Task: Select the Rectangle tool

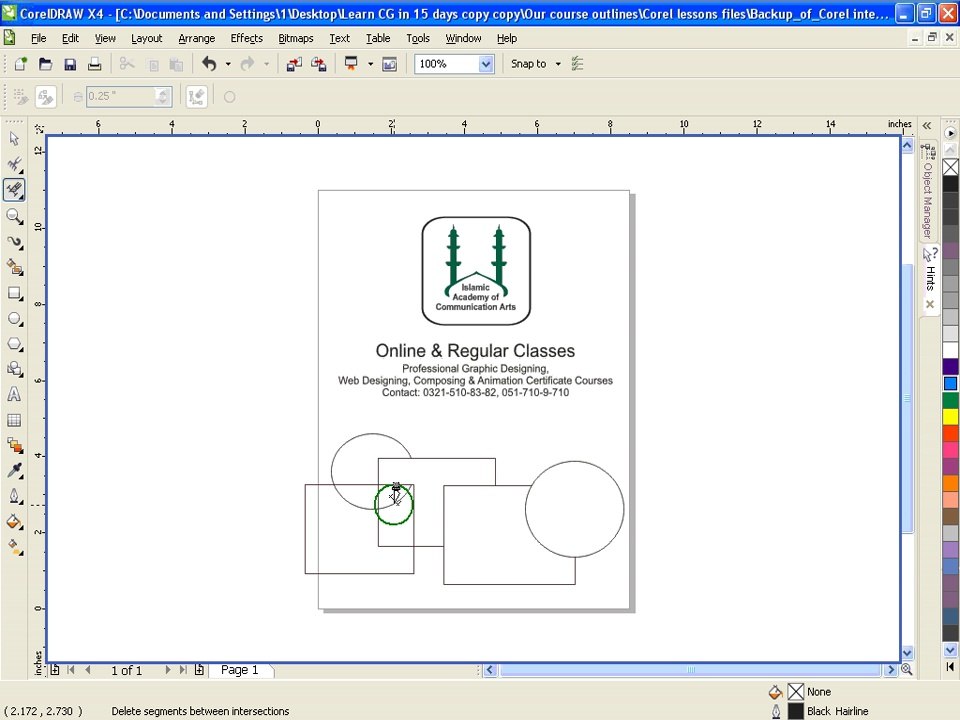Action: click(x=14, y=293)
